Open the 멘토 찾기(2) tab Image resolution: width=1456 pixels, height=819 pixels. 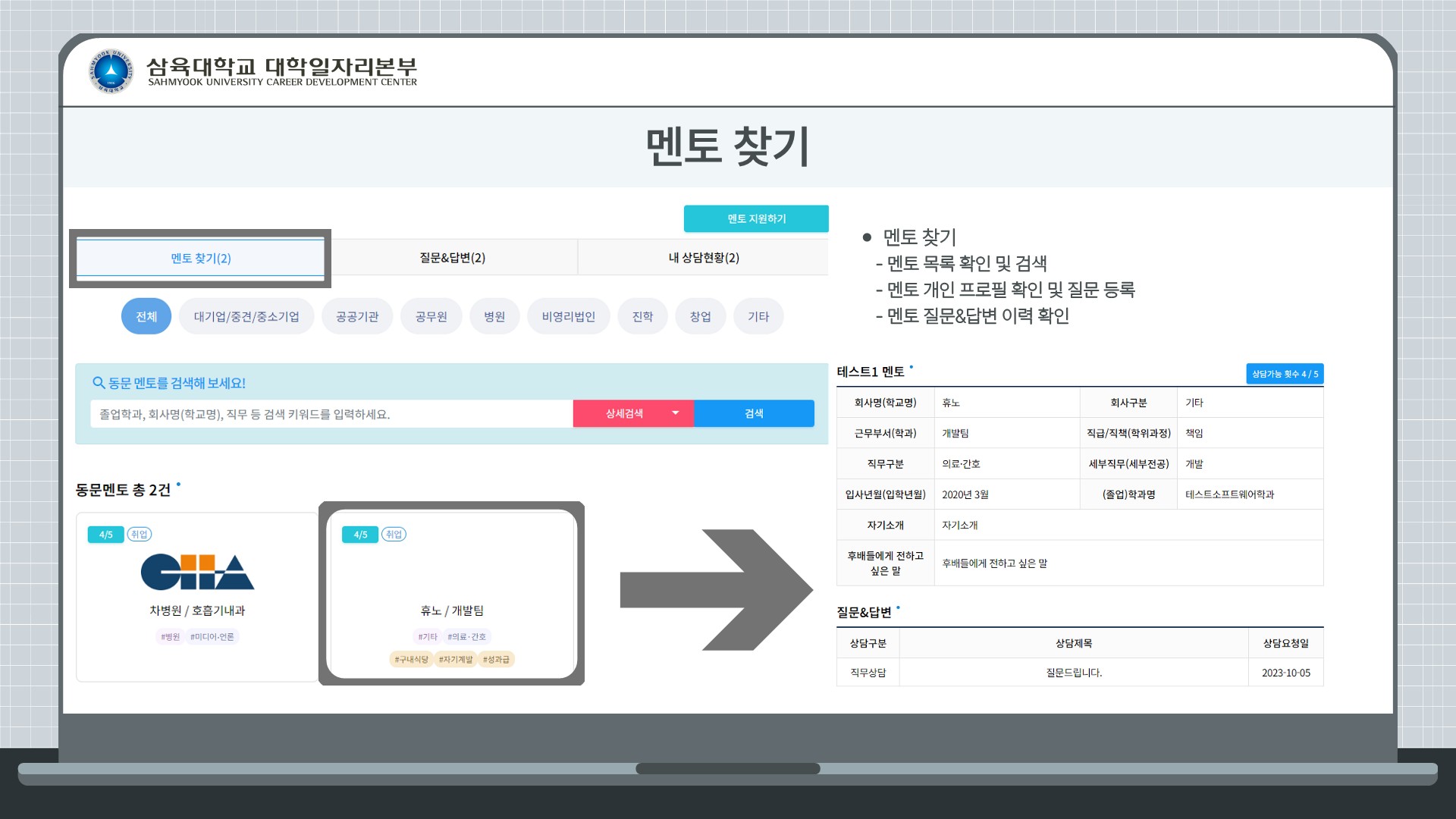201,259
